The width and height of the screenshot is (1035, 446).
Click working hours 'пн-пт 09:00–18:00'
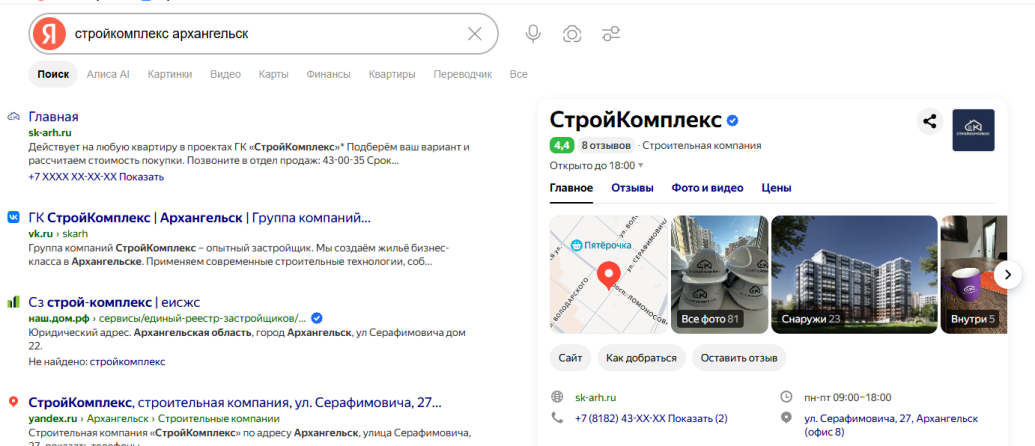848,397
